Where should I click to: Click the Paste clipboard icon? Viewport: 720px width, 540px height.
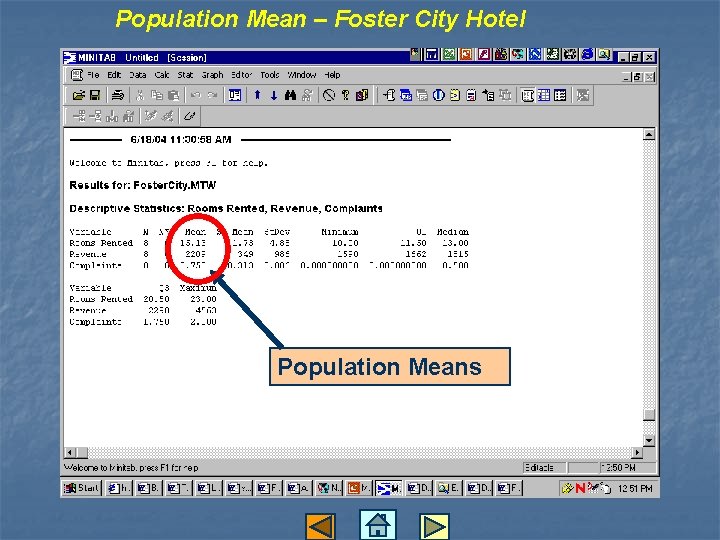click(174, 96)
